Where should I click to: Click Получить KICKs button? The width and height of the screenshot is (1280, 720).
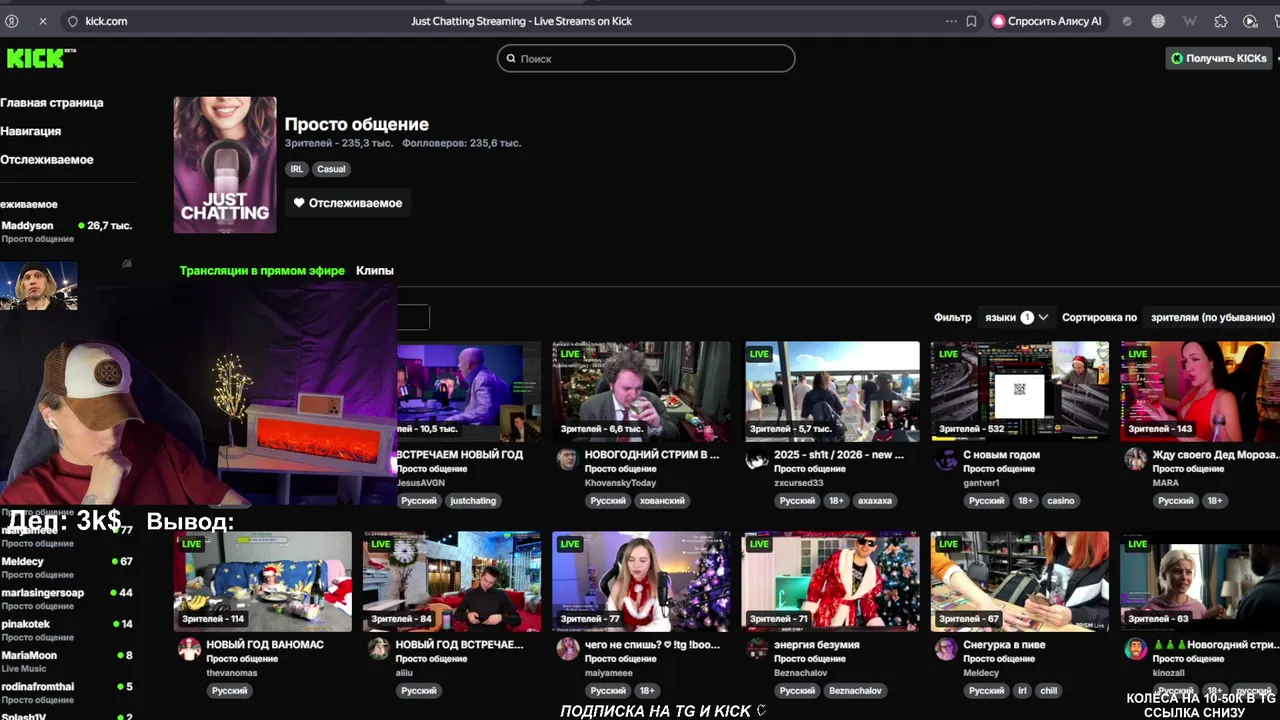pyautogui.click(x=1218, y=58)
